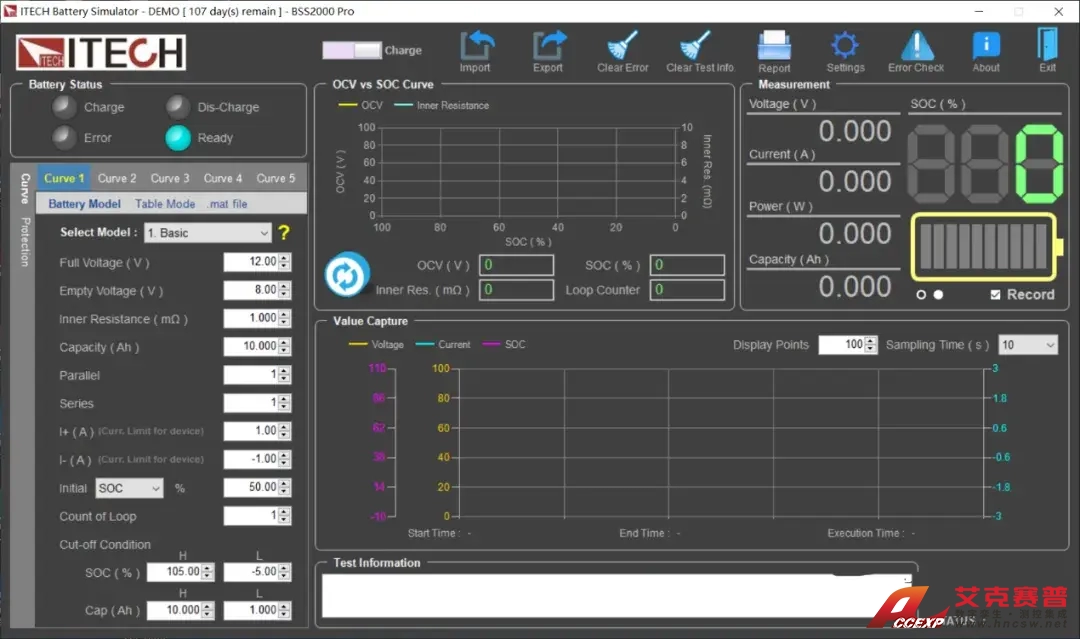The image size is (1080, 639).
Task: Click the Import icon
Action: (x=476, y=46)
